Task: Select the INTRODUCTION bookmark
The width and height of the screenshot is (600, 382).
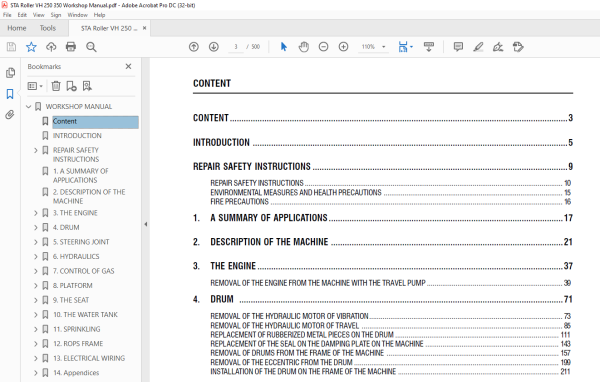Action: (x=77, y=135)
